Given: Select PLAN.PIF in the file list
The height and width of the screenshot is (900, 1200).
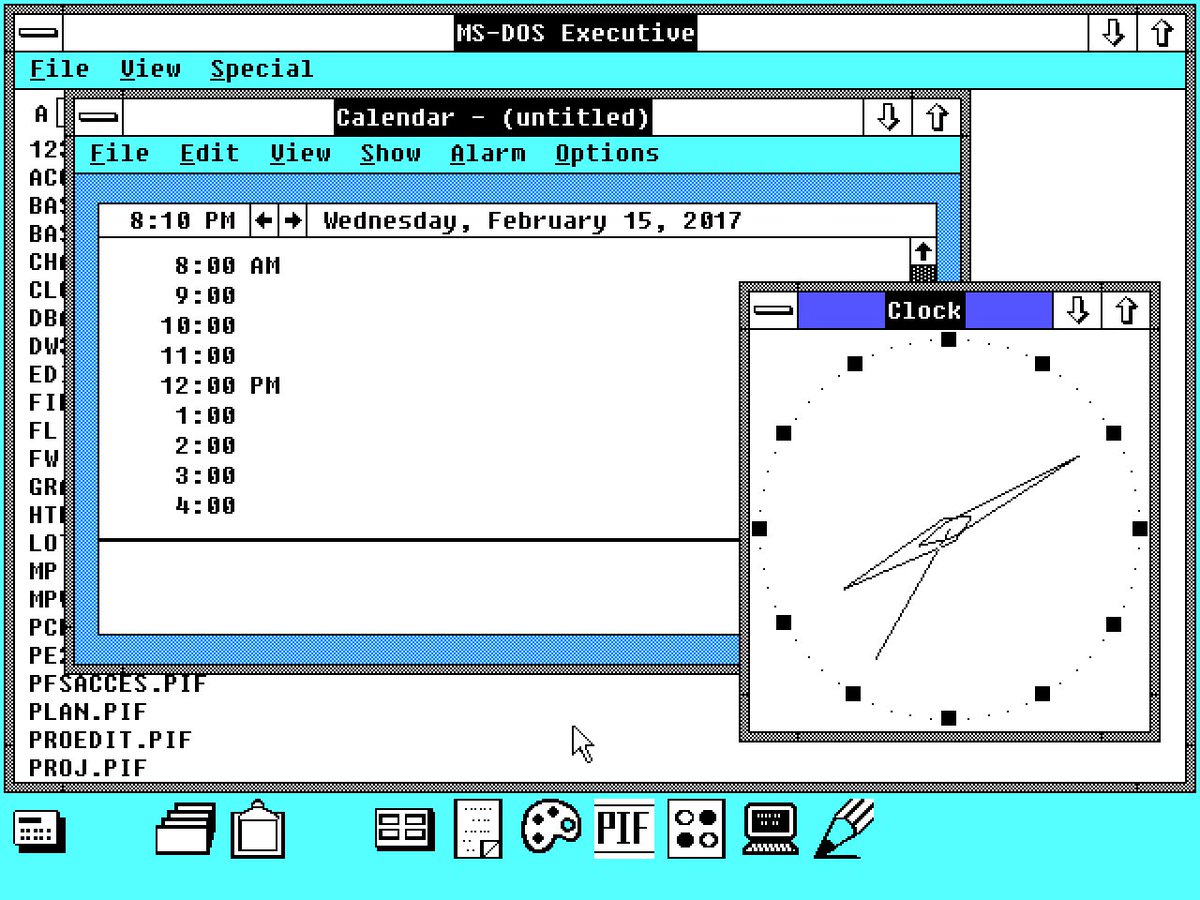Looking at the screenshot, I should click(88, 712).
